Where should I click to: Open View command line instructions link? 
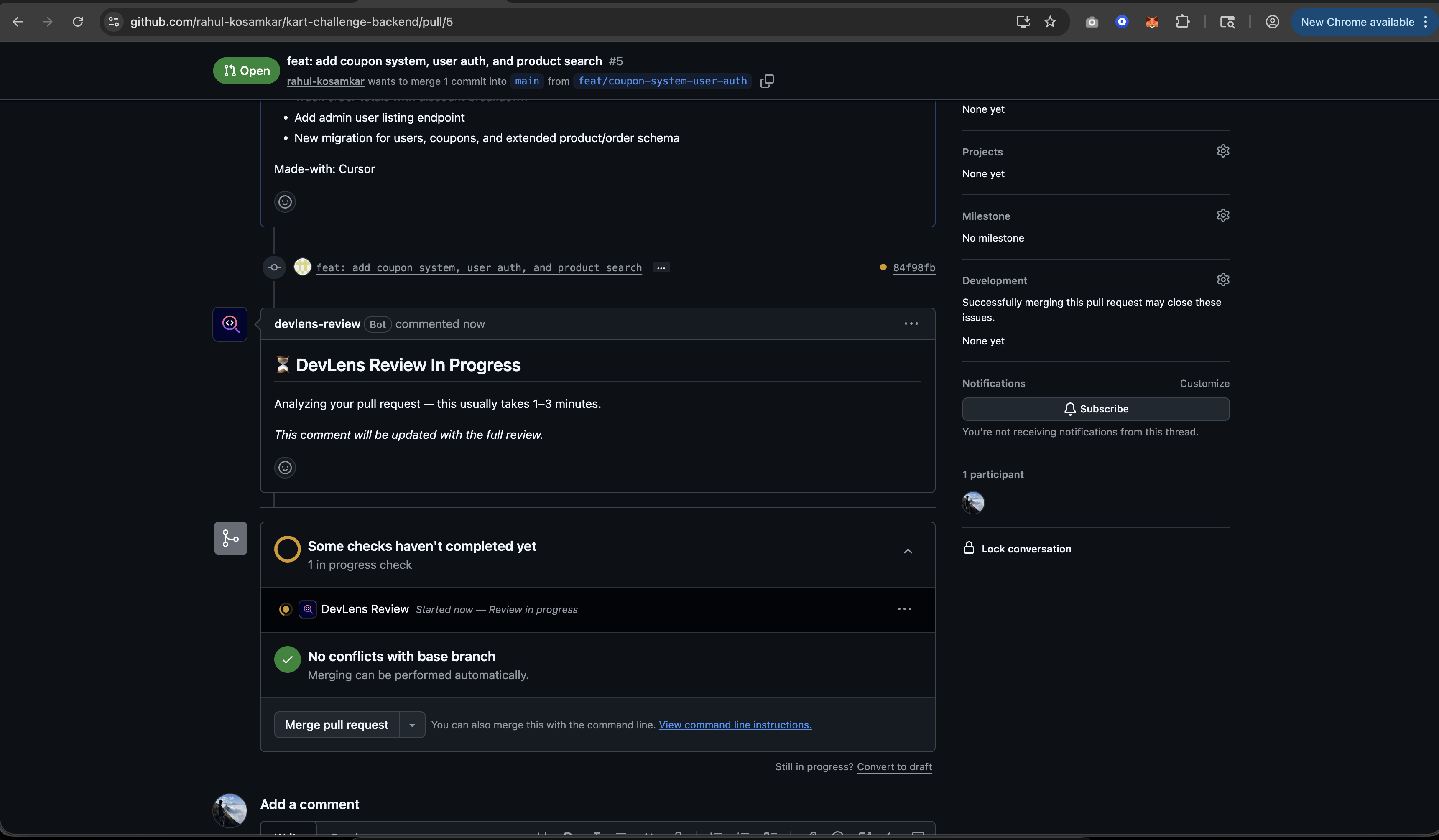735,725
